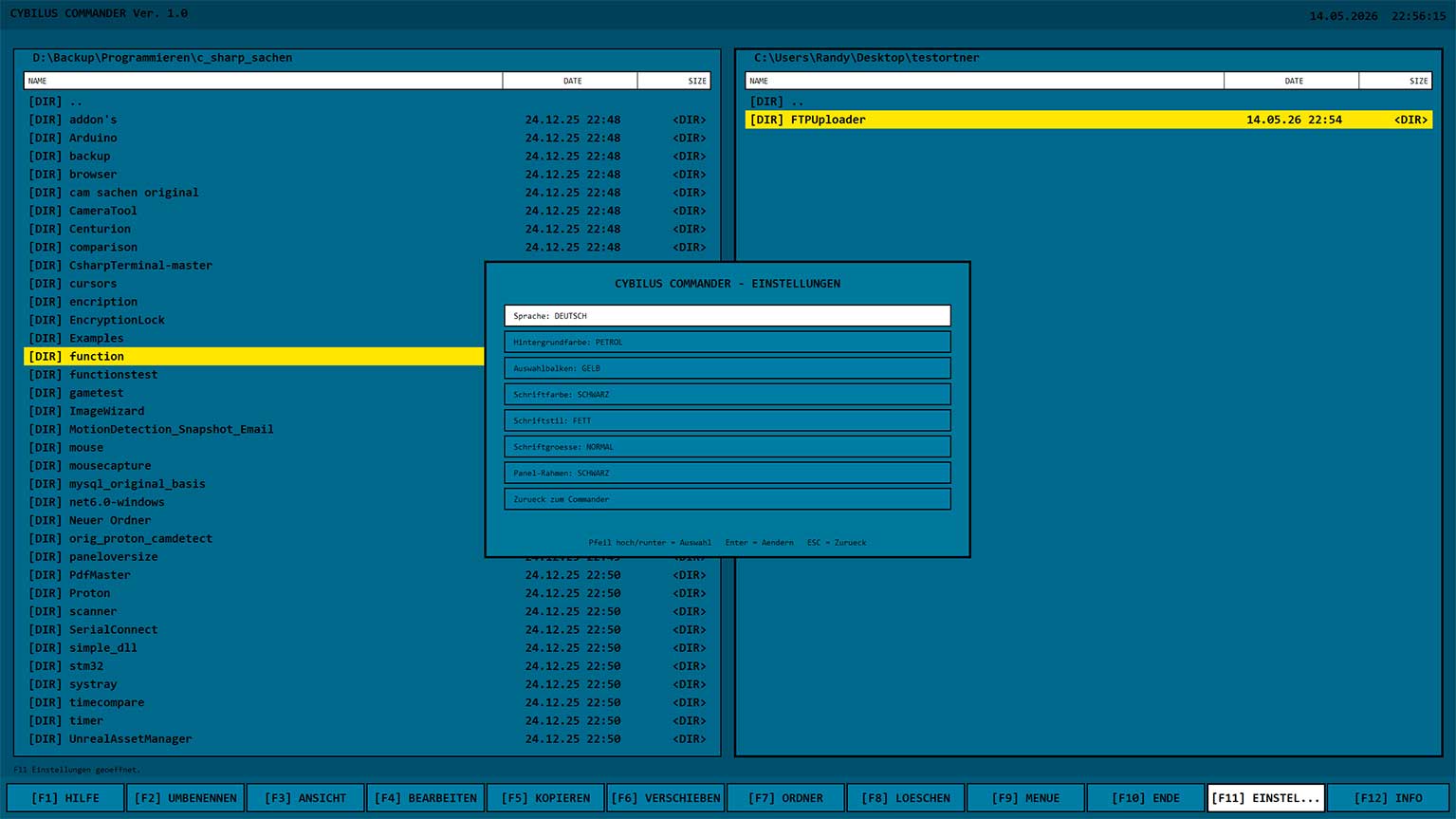1456x819 pixels.
Task: Click the F4 BEARBEITEN button
Action: point(426,798)
